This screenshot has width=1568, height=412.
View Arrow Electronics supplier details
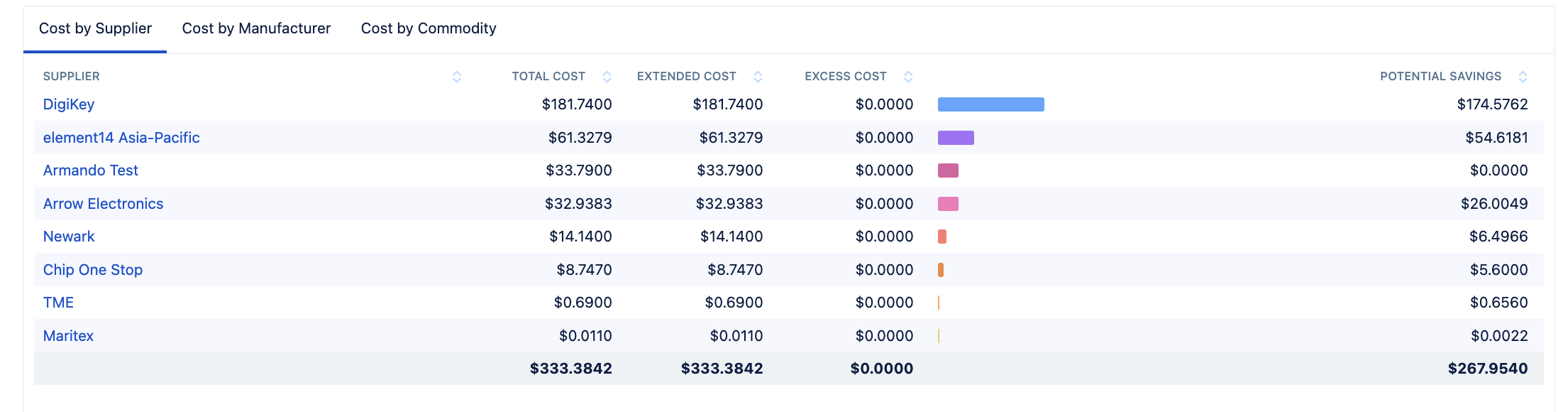pyautogui.click(x=103, y=204)
